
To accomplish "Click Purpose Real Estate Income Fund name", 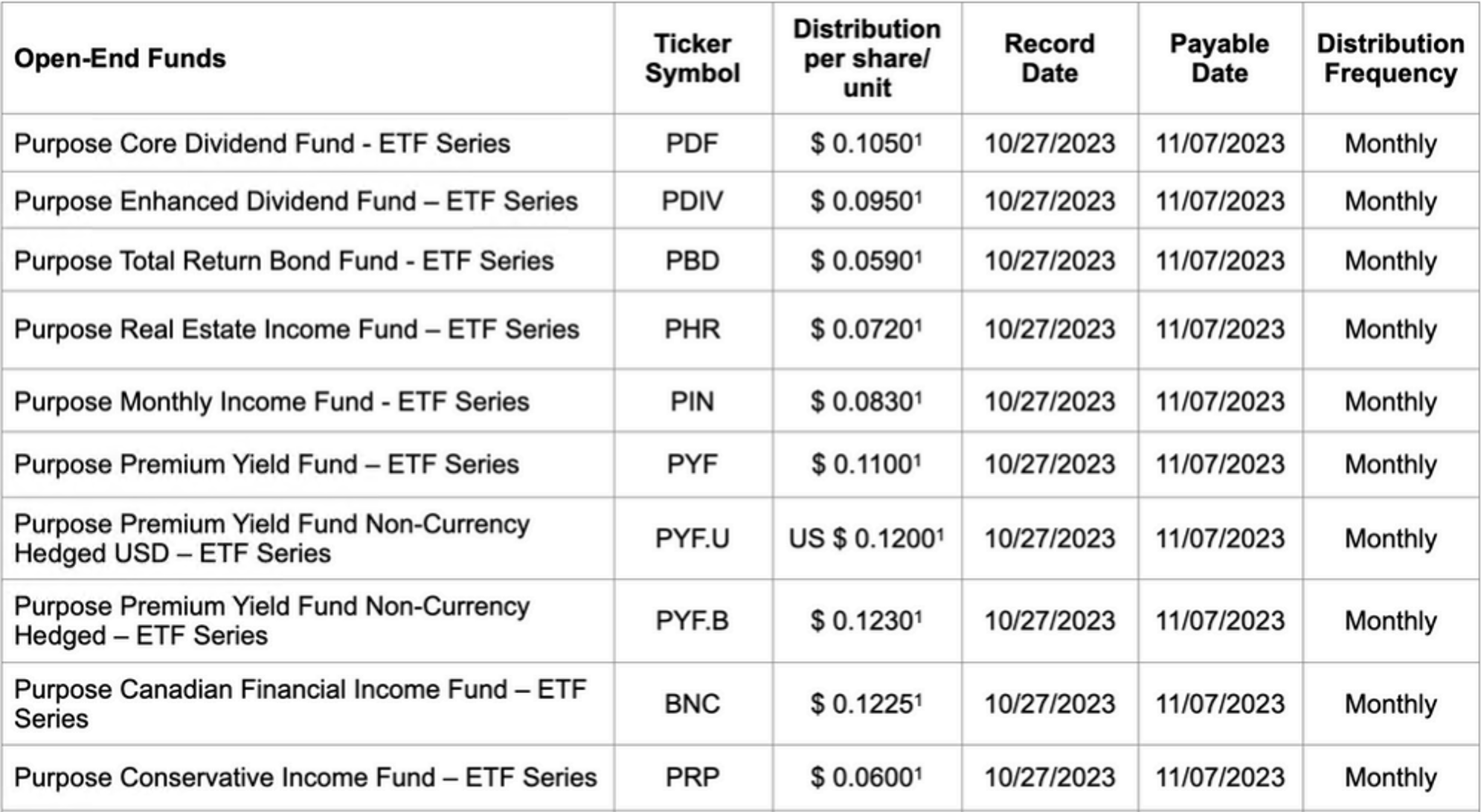I will pyautogui.click(x=296, y=329).
